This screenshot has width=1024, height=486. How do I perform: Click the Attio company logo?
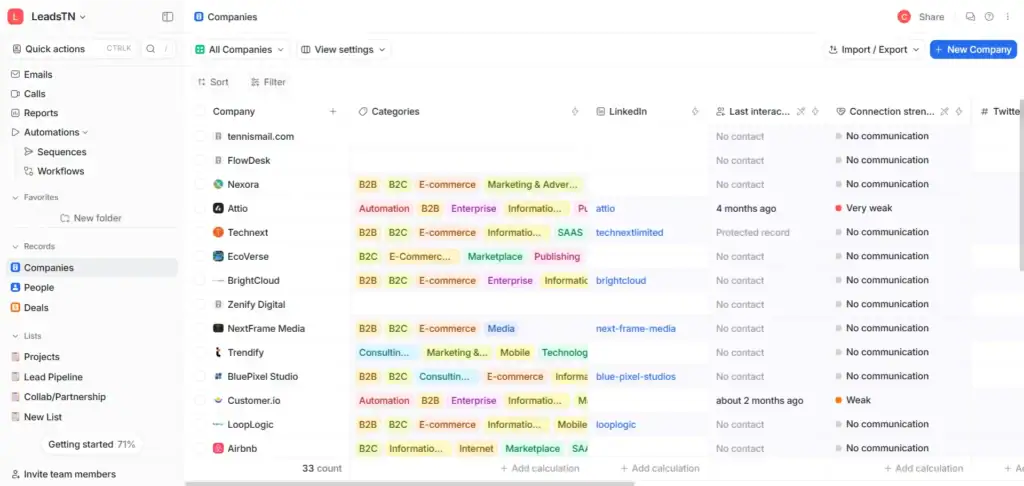[219, 208]
